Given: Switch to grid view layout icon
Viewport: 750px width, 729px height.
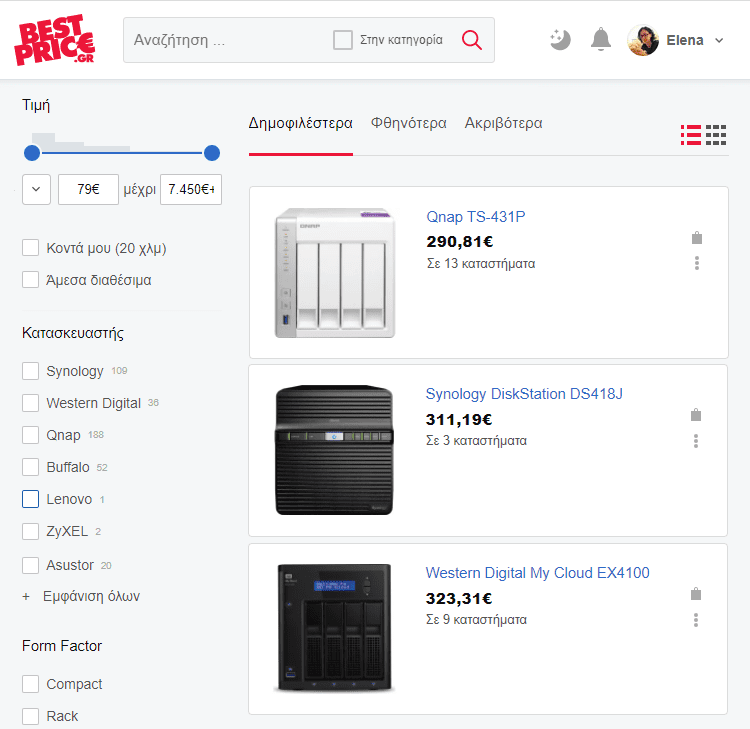Looking at the screenshot, I should pyautogui.click(x=716, y=135).
